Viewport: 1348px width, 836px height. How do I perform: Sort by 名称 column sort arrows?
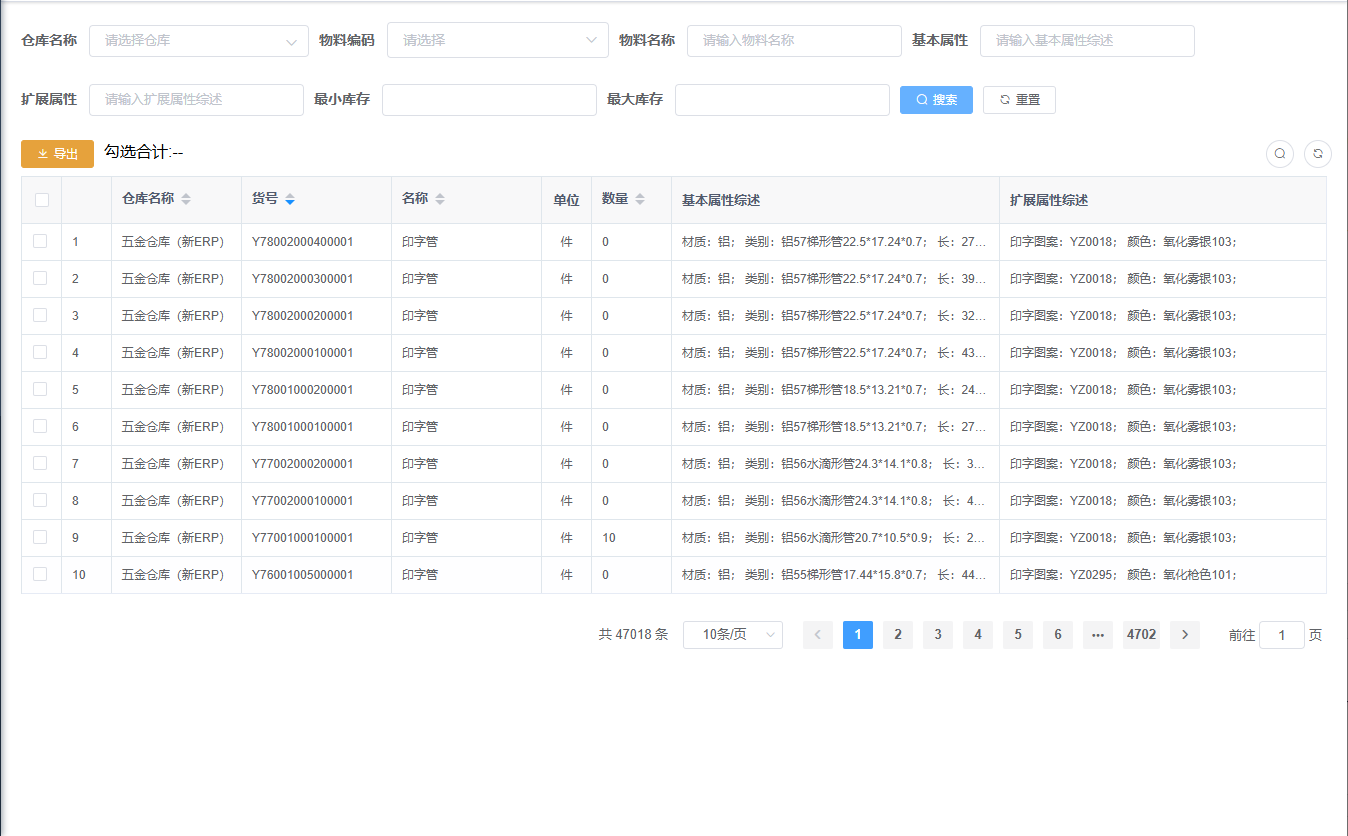coord(440,200)
